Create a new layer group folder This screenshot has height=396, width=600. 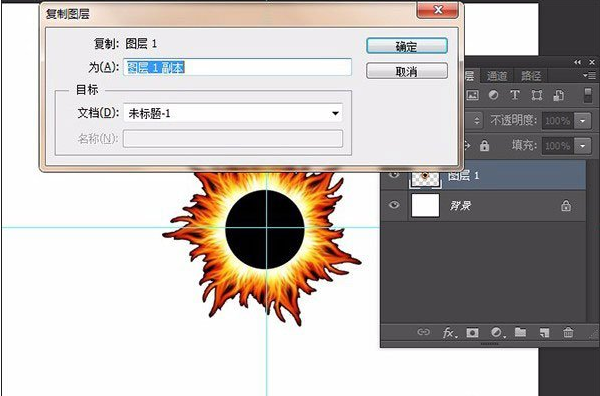(x=520, y=332)
